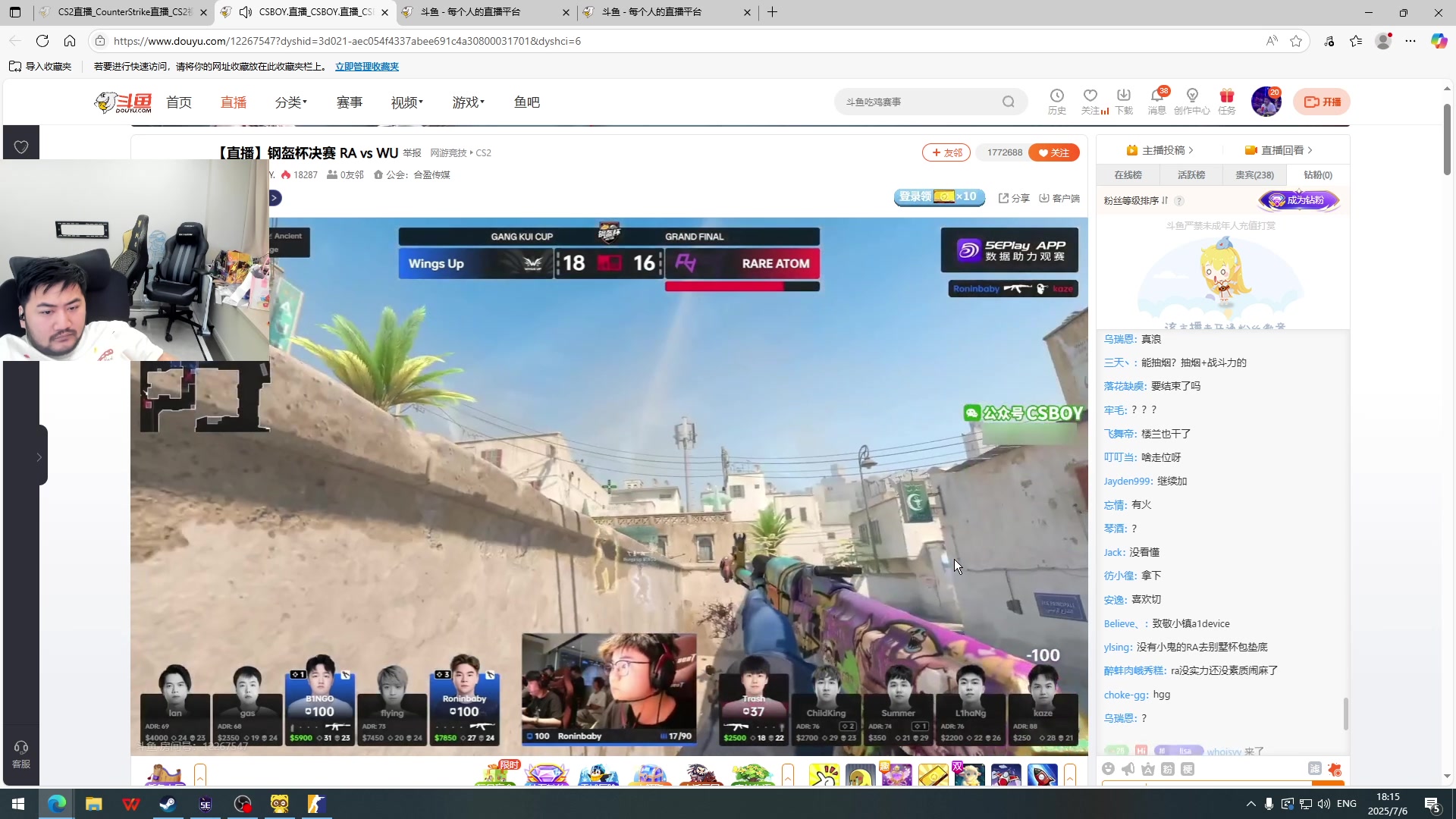
Task: Switch to the 钻粉(0) tab
Action: coord(1318,175)
